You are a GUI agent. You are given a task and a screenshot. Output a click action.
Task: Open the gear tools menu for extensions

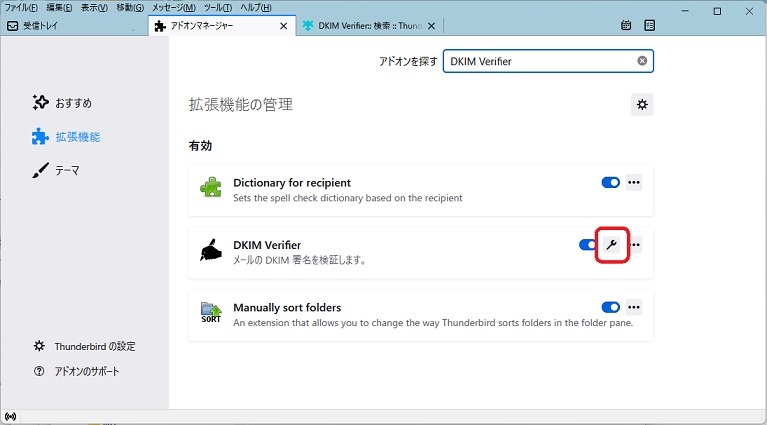pyautogui.click(x=641, y=104)
